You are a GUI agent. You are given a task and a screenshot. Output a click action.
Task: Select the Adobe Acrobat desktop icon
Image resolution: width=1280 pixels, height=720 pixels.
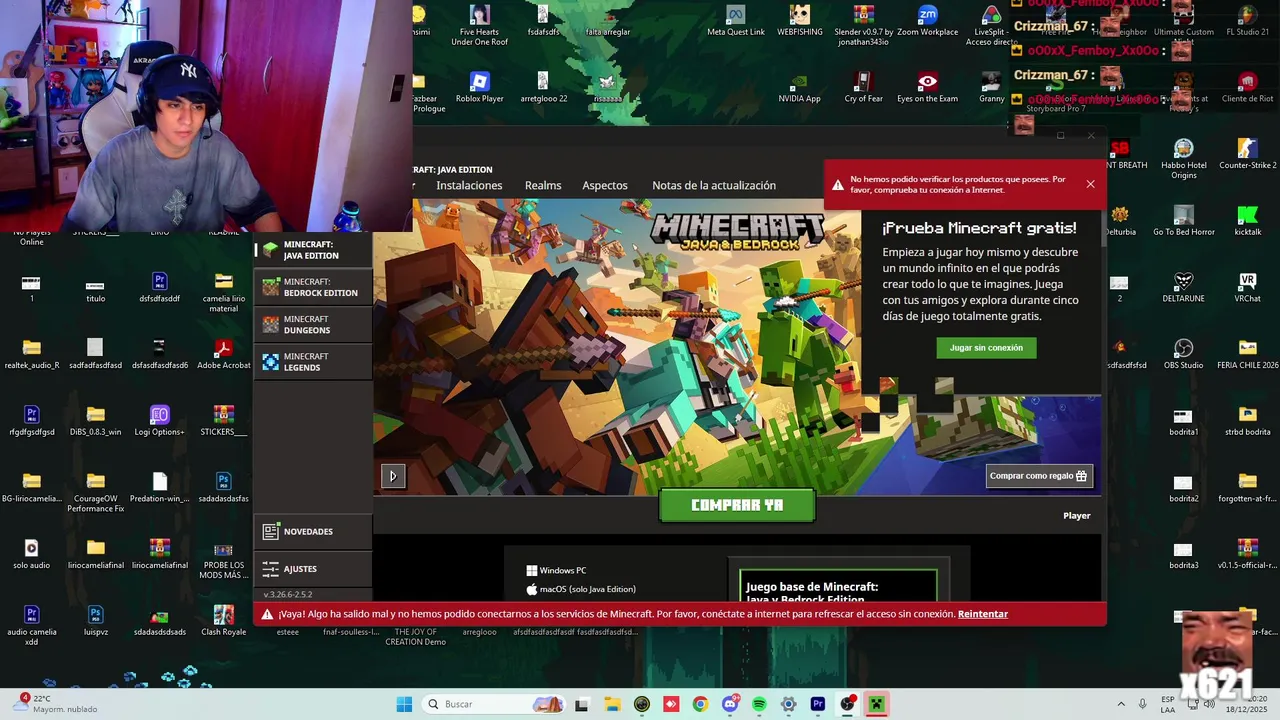pos(223,355)
